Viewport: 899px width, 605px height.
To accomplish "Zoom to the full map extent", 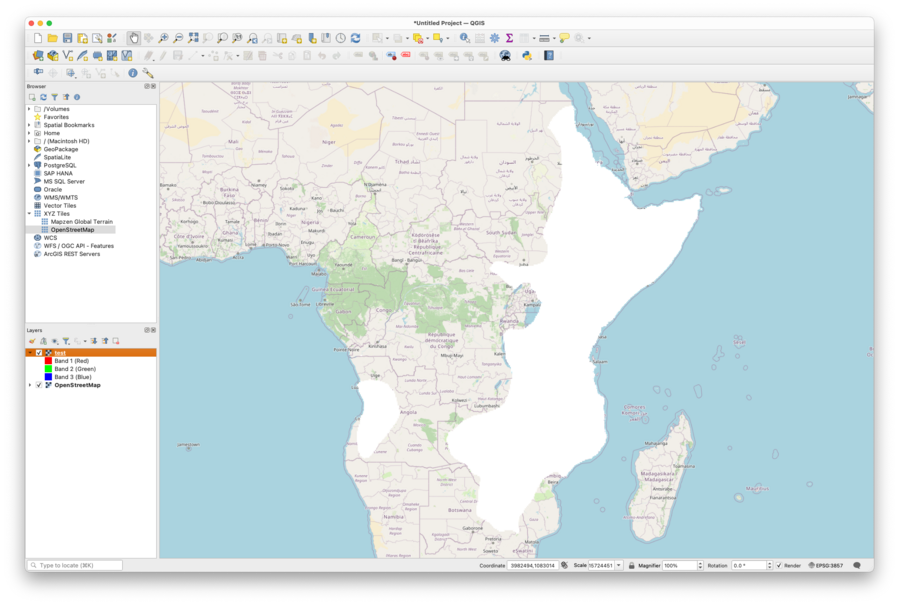I will pos(195,37).
